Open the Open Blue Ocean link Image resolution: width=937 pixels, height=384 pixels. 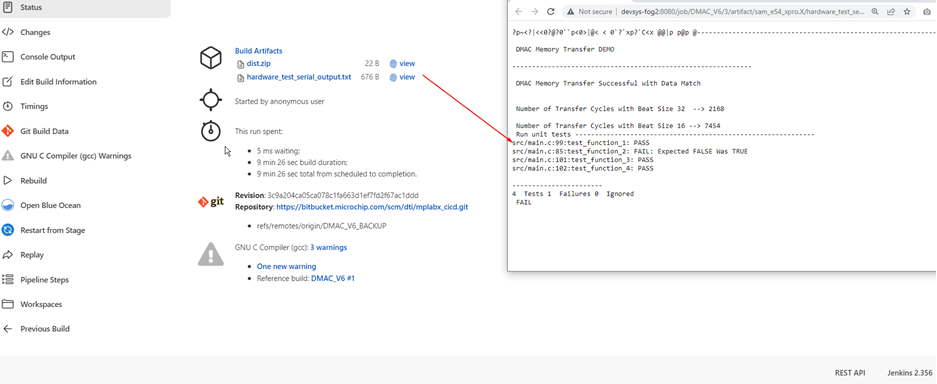coord(51,205)
